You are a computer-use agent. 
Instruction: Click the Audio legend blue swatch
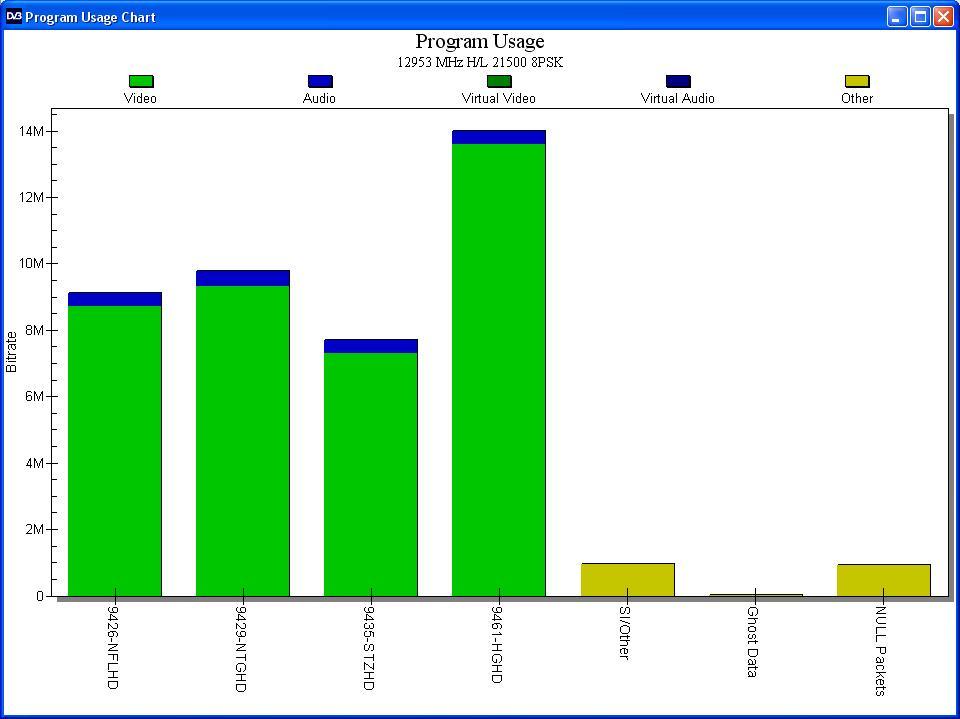[x=320, y=81]
